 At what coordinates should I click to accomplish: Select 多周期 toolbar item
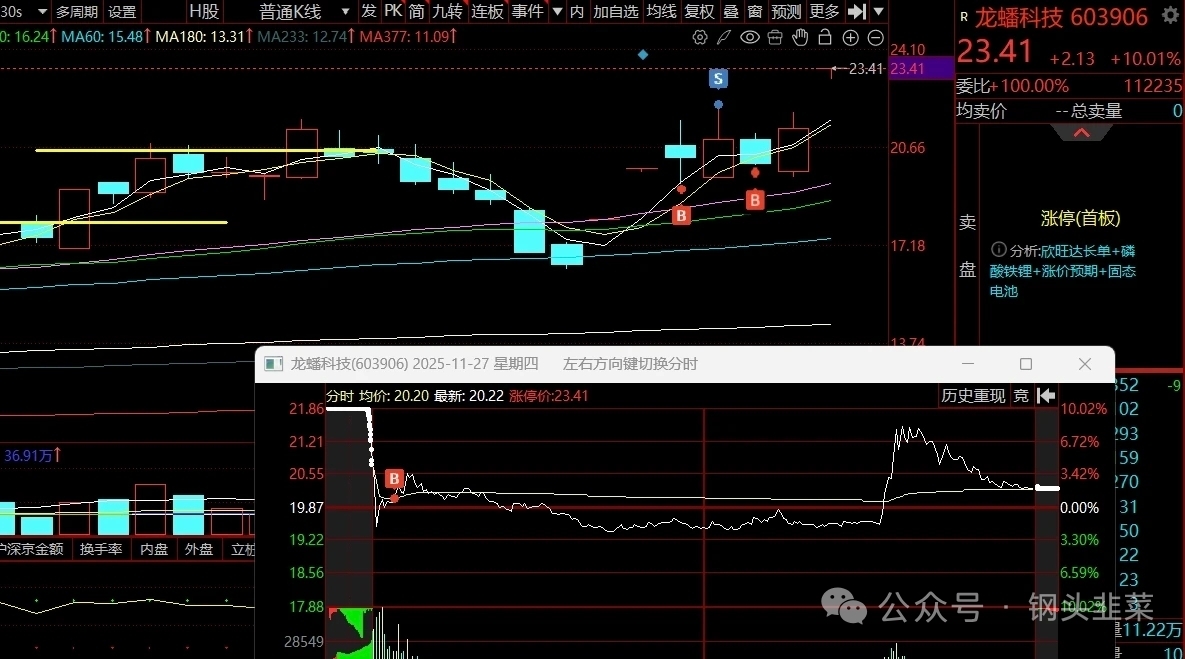click(x=76, y=11)
